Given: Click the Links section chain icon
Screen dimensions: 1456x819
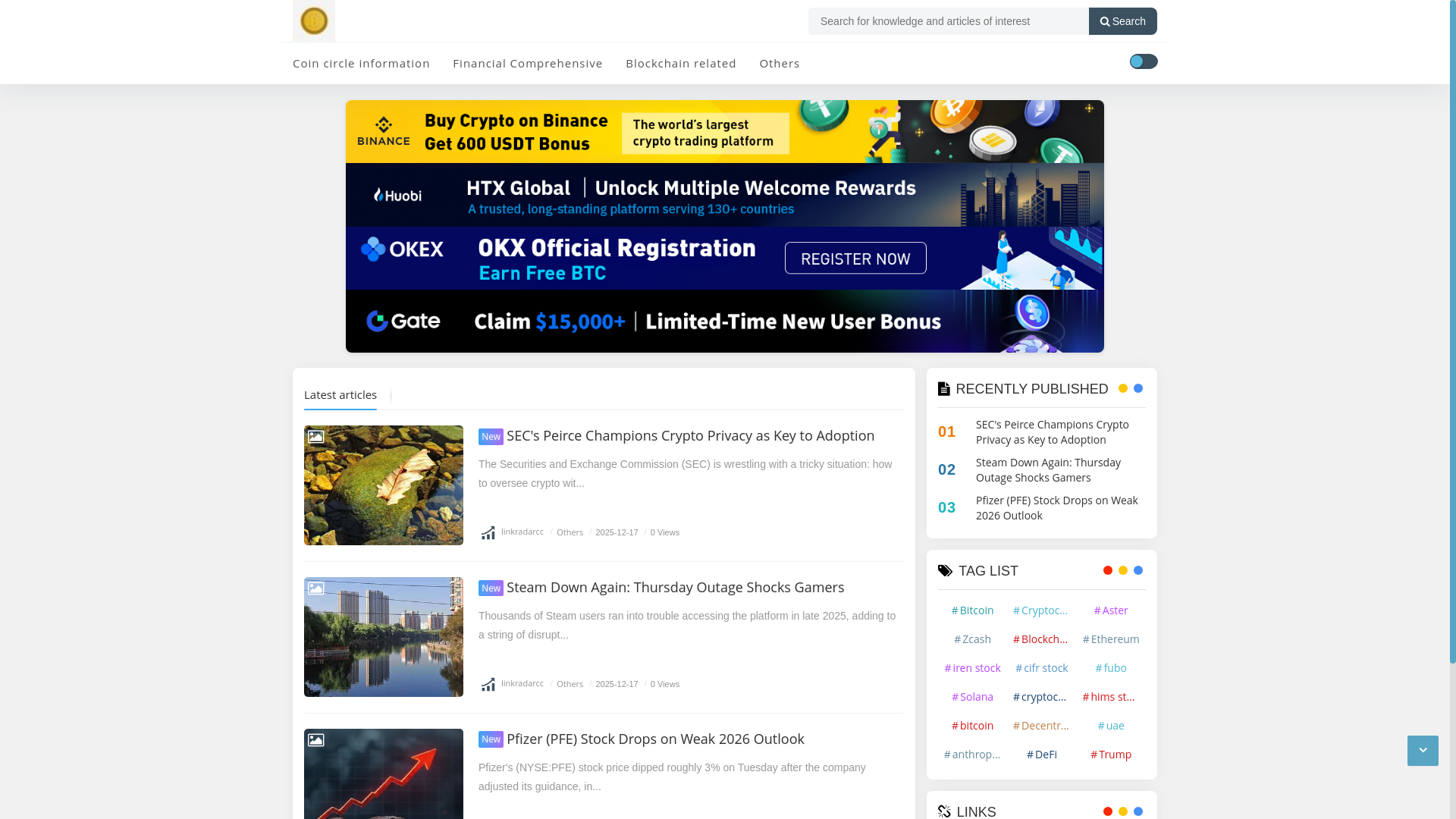Looking at the screenshot, I should (945, 811).
